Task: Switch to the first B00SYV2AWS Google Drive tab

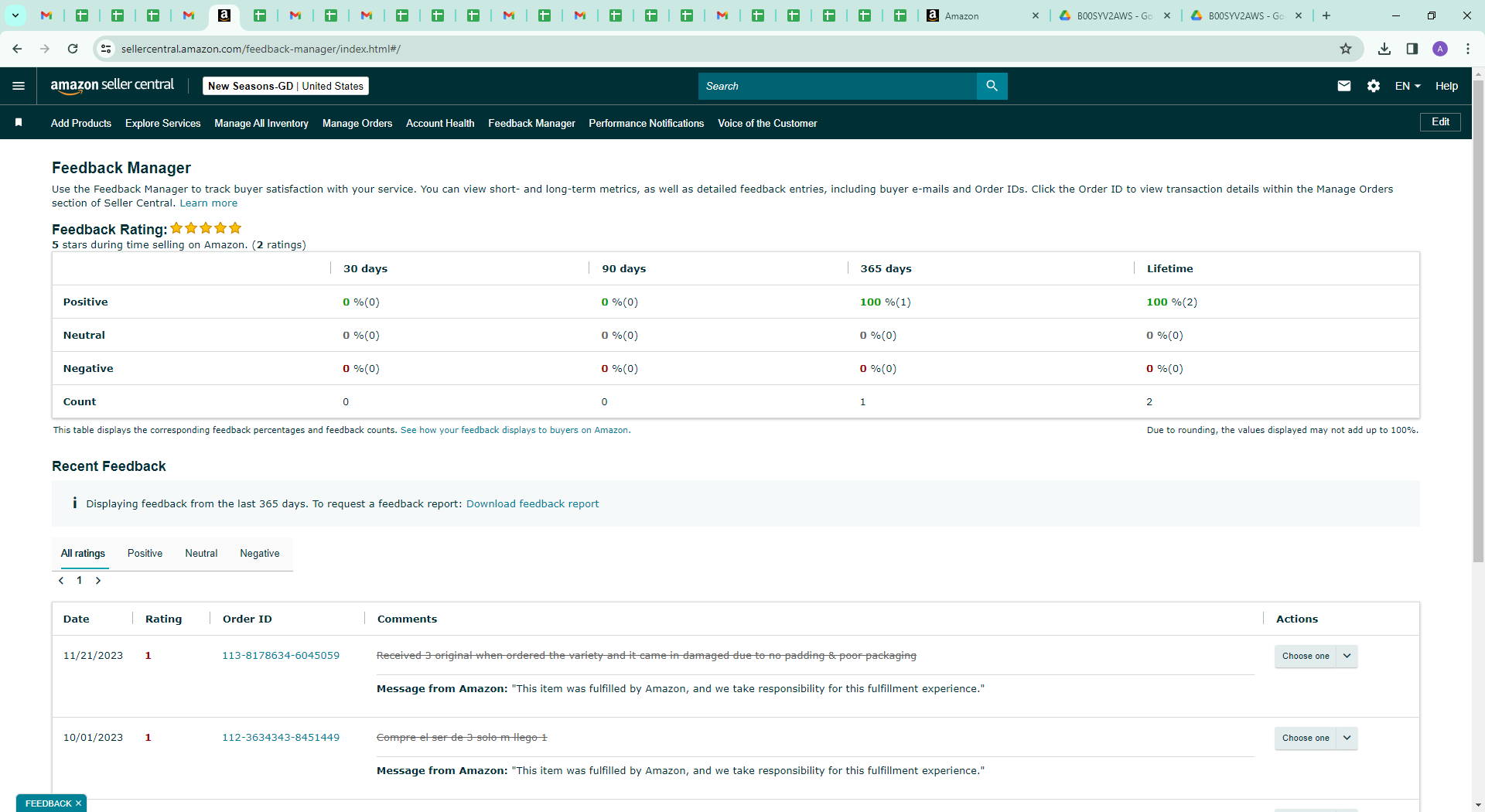Action: point(1115,15)
